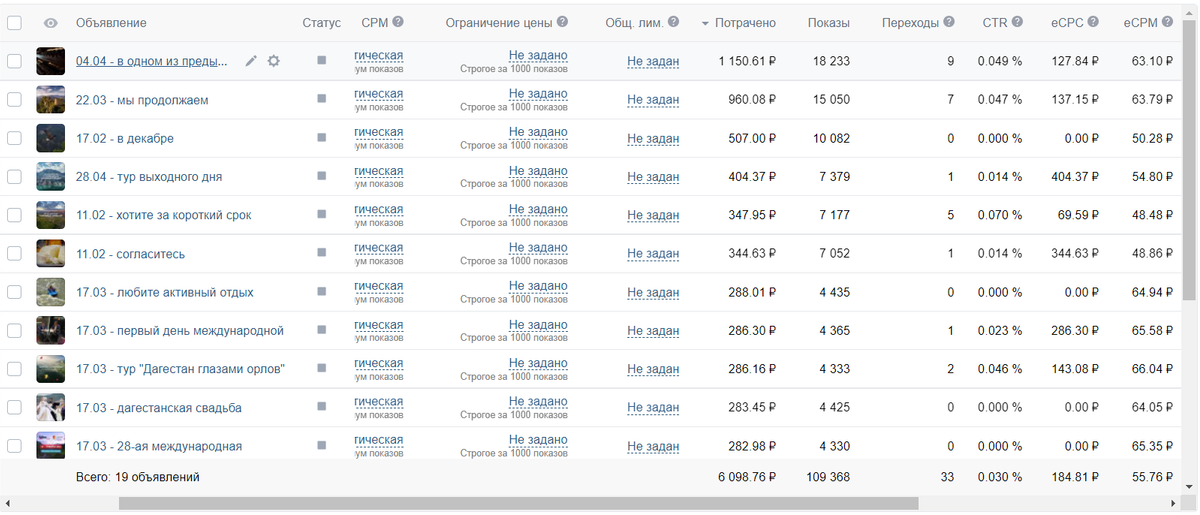
Task: Open ad 04.04 - в одном из преды...
Action: coord(151,61)
